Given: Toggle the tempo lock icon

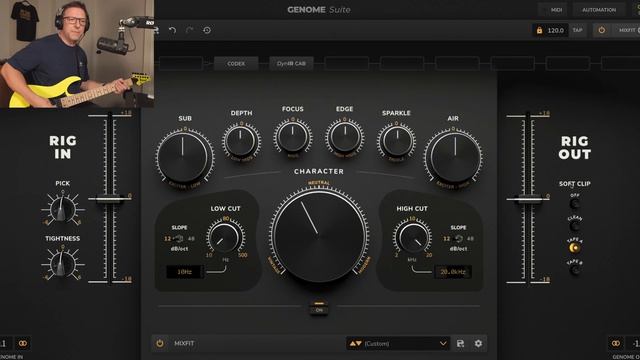Looking at the screenshot, I should click(539, 31).
